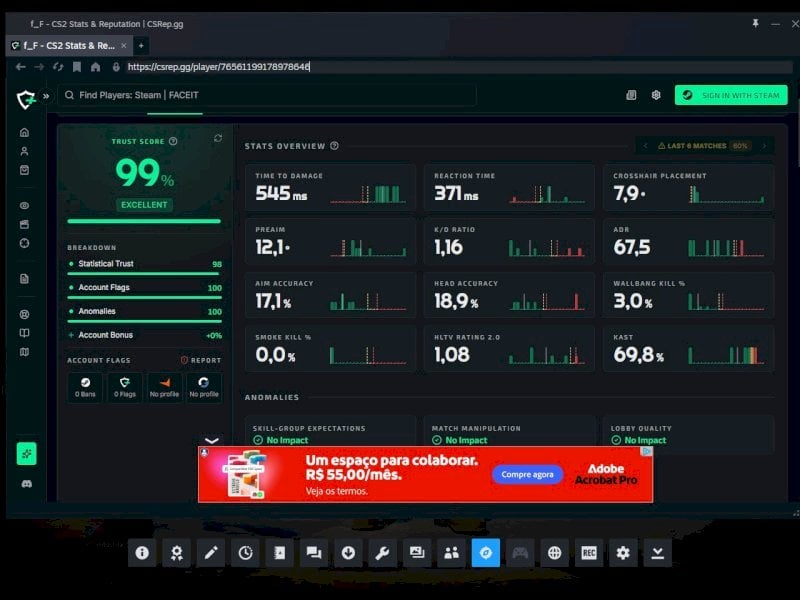The width and height of the screenshot is (800, 600).
Task: Click the Report link under Account Flags
Action: click(201, 360)
